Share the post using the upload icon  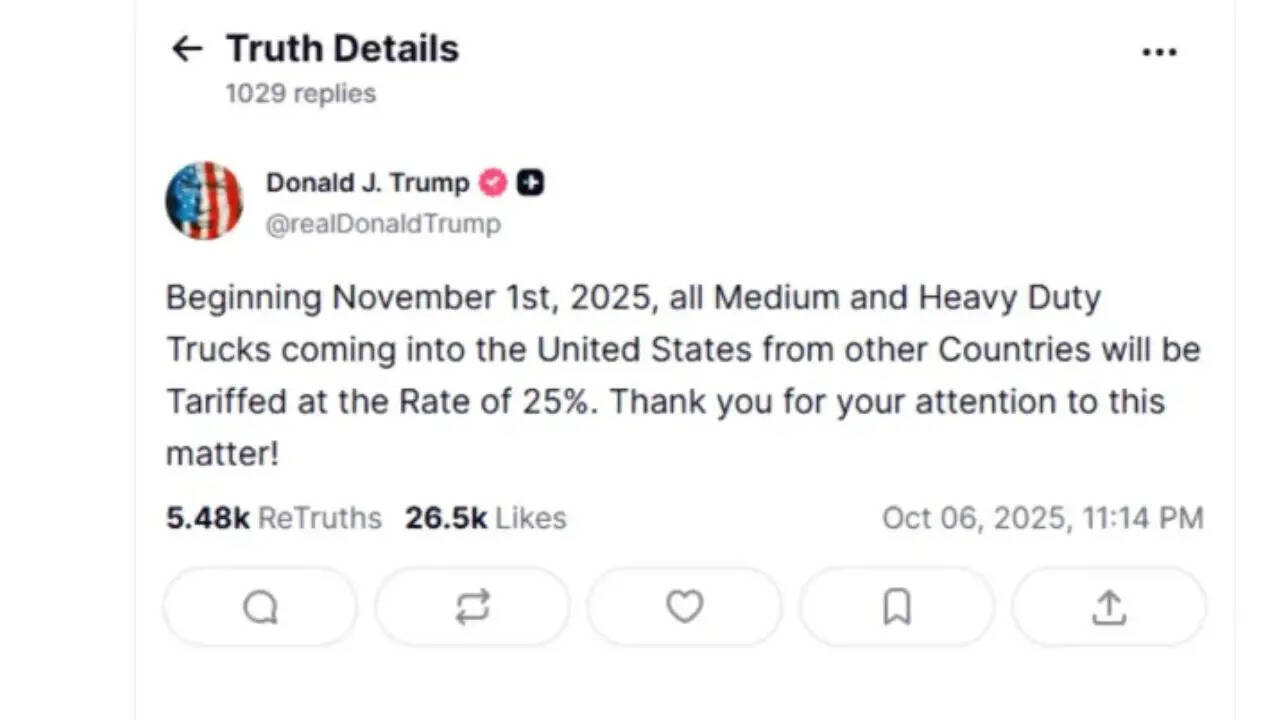click(x=1109, y=607)
